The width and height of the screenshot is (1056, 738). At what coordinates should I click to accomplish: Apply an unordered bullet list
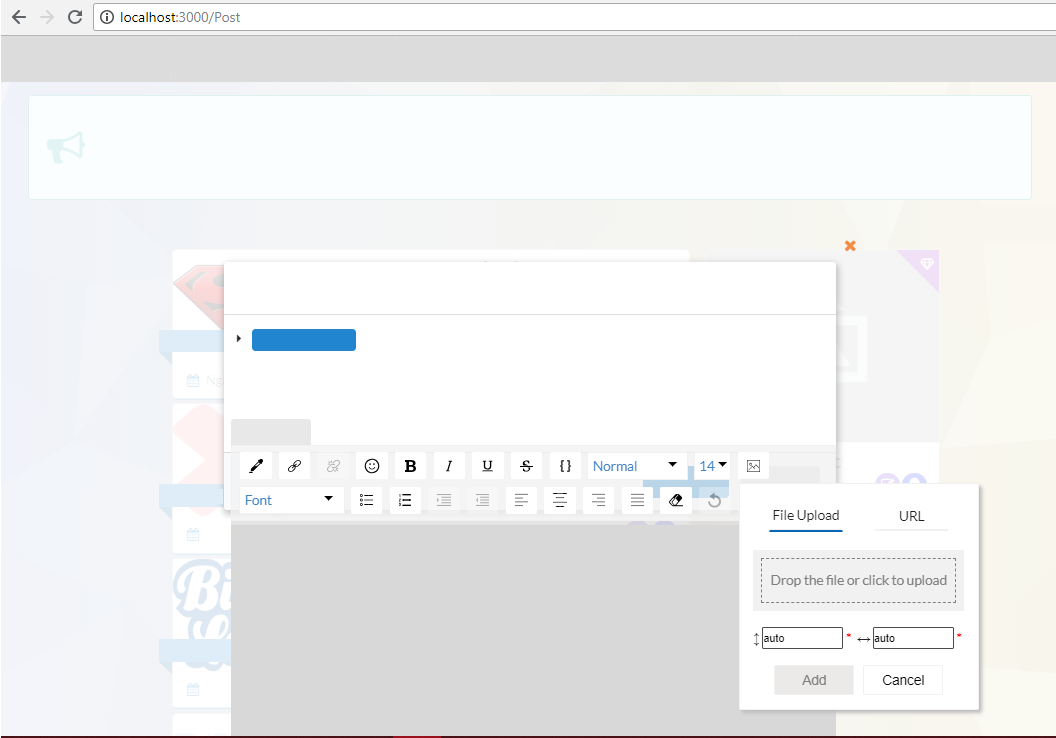[x=366, y=500]
